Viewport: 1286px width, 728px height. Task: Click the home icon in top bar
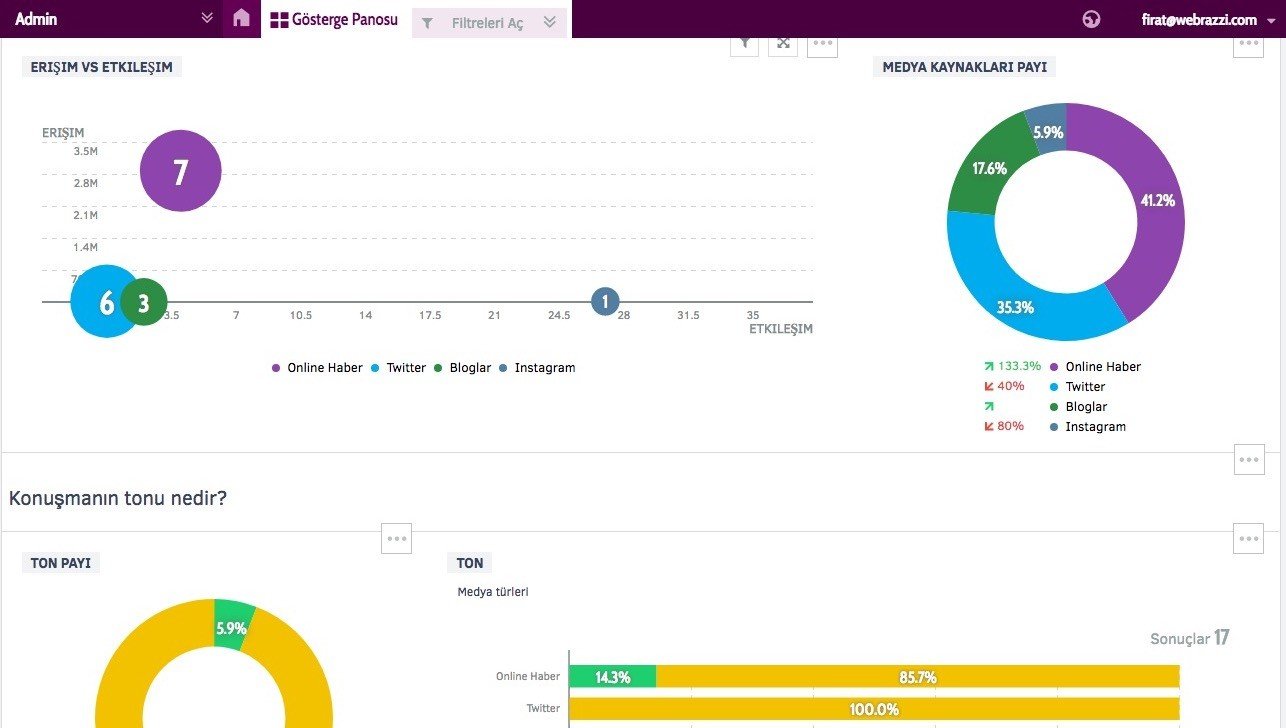[x=241, y=19]
